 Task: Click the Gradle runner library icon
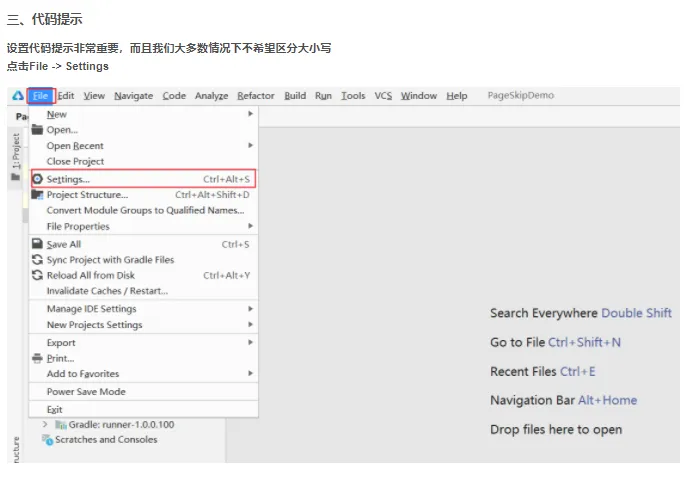(x=61, y=425)
